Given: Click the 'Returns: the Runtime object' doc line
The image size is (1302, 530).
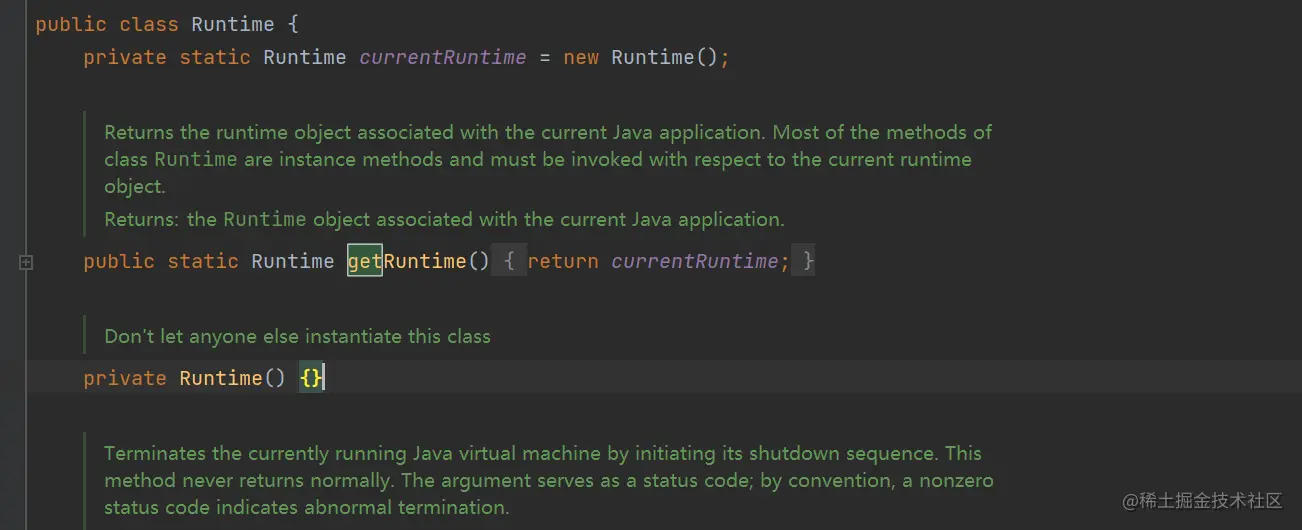Looking at the screenshot, I should click(444, 219).
